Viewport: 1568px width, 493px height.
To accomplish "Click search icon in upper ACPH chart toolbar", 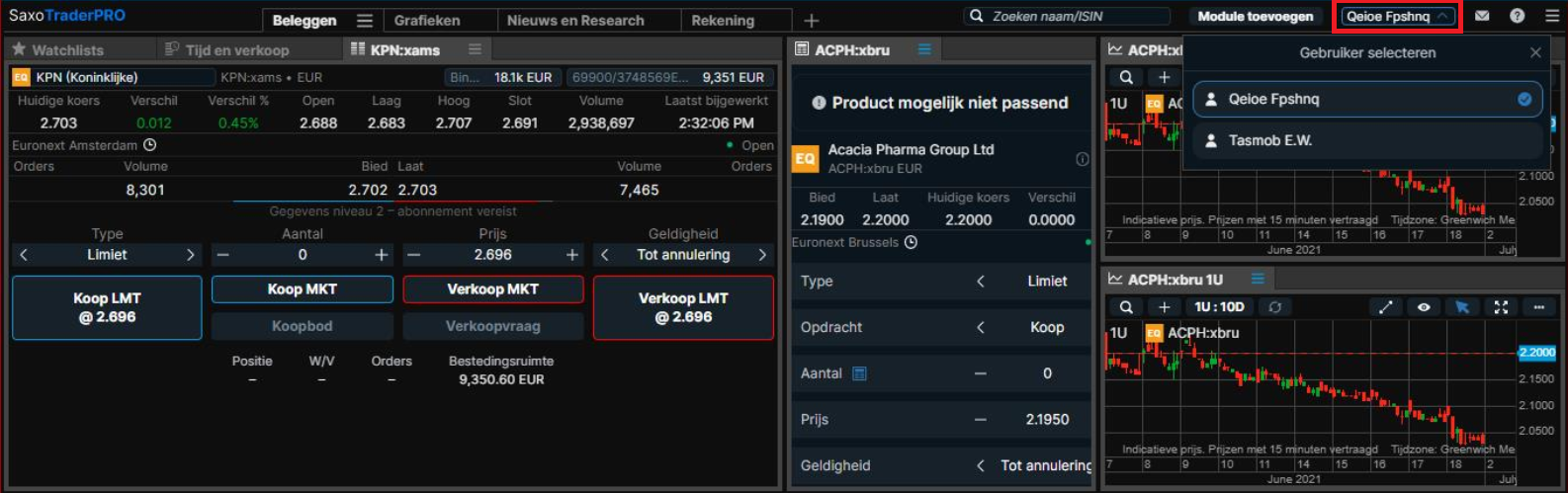I will click(x=1126, y=77).
